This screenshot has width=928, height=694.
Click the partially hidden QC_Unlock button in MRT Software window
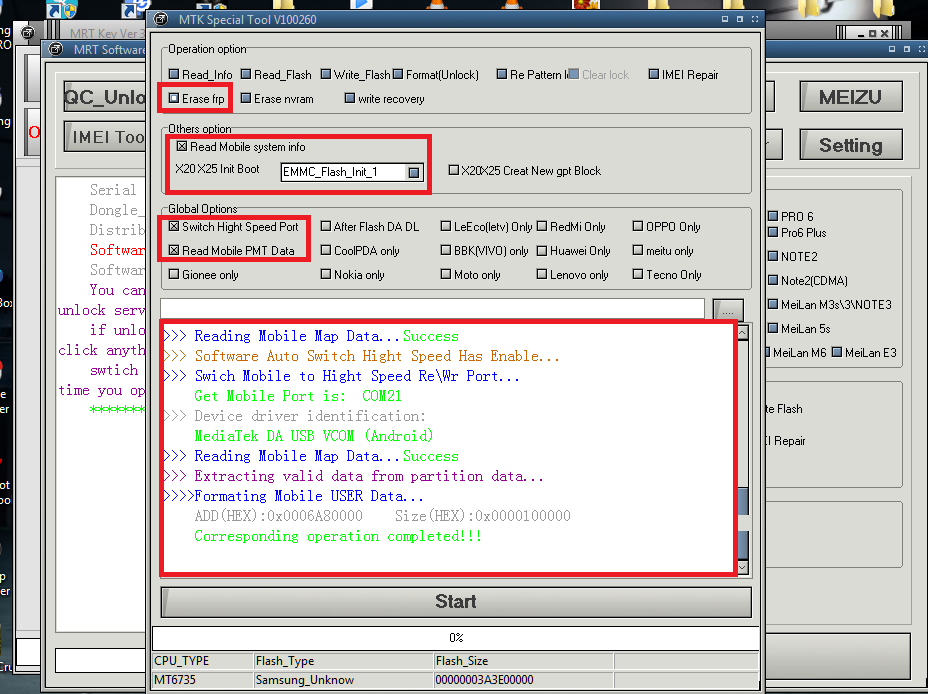click(x=105, y=96)
